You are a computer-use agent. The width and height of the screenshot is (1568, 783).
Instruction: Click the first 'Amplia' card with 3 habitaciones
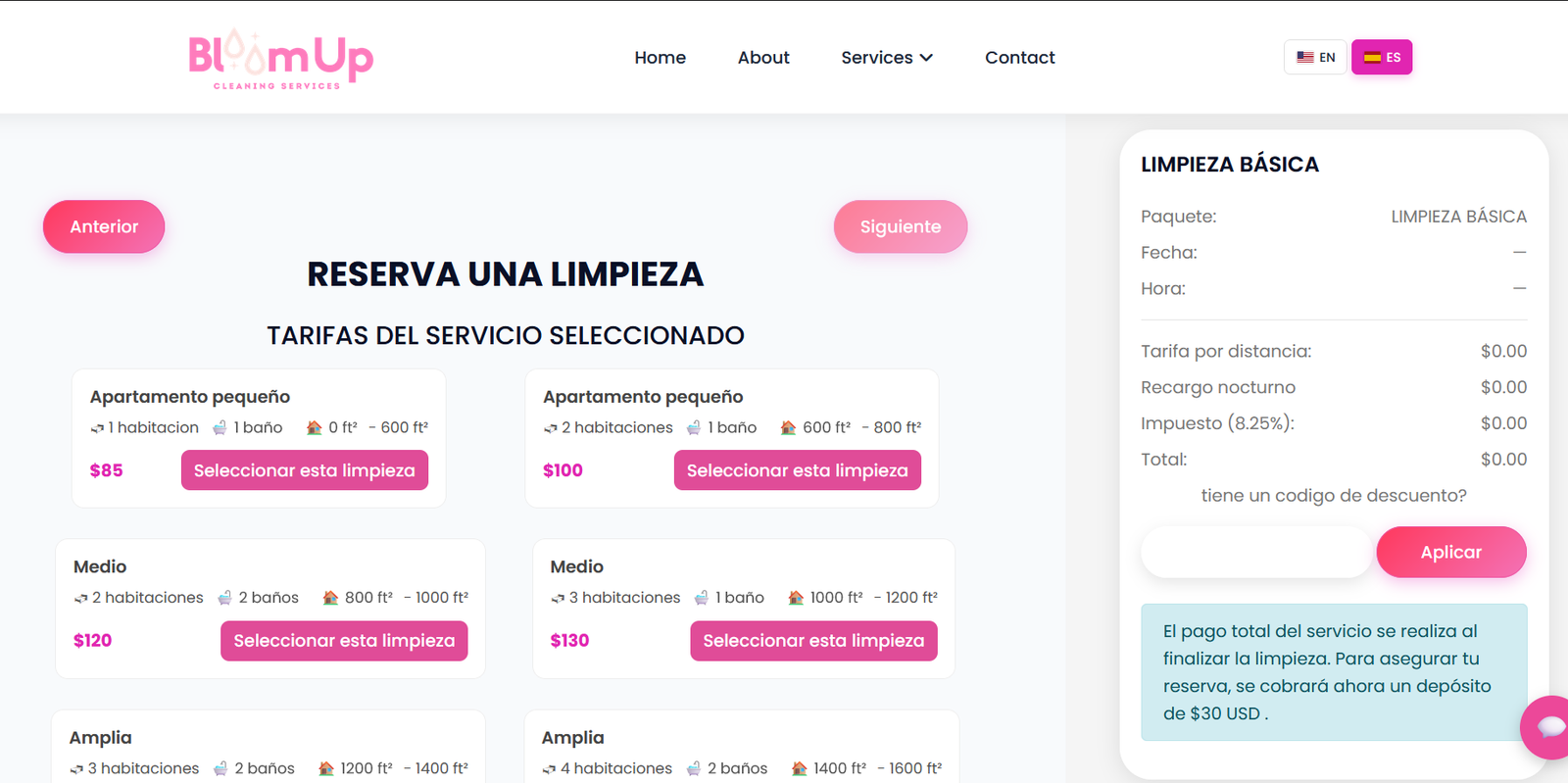click(x=269, y=747)
